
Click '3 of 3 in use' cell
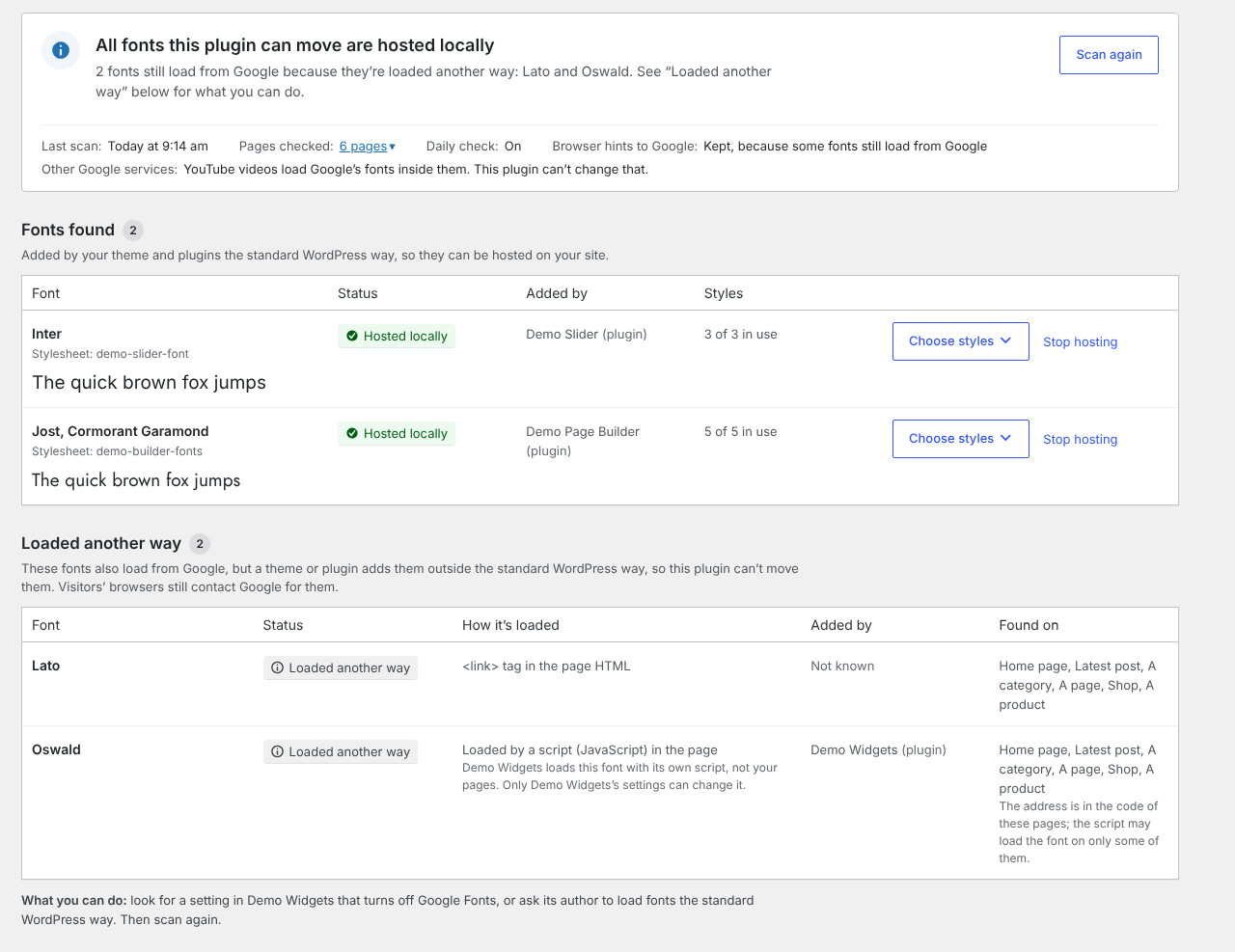pyautogui.click(x=740, y=335)
